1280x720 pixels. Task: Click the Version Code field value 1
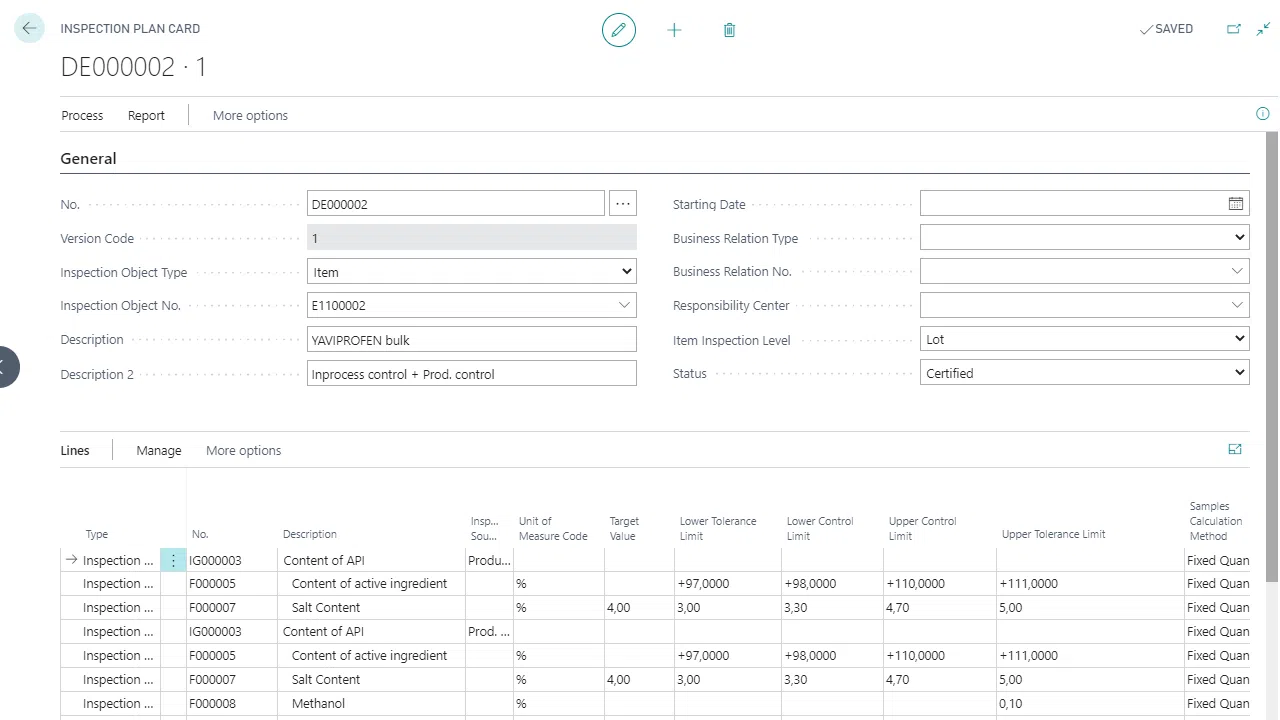click(472, 238)
